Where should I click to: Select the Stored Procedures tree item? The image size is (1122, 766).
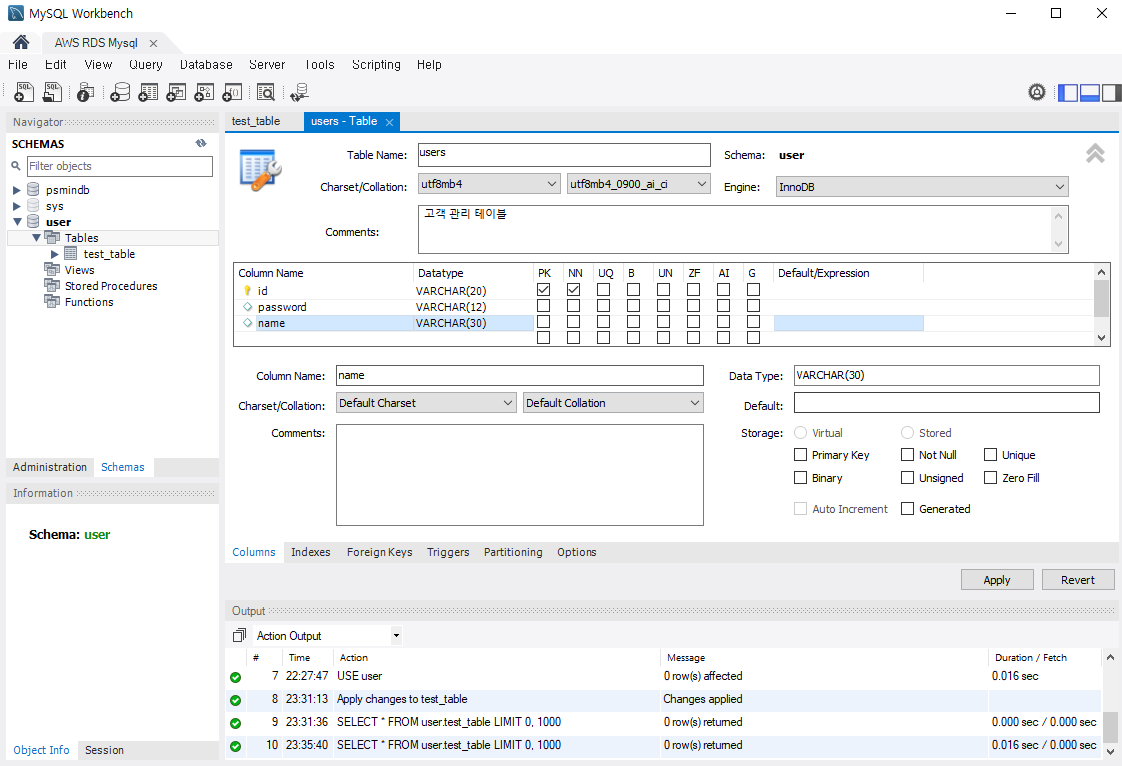point(111,286)
